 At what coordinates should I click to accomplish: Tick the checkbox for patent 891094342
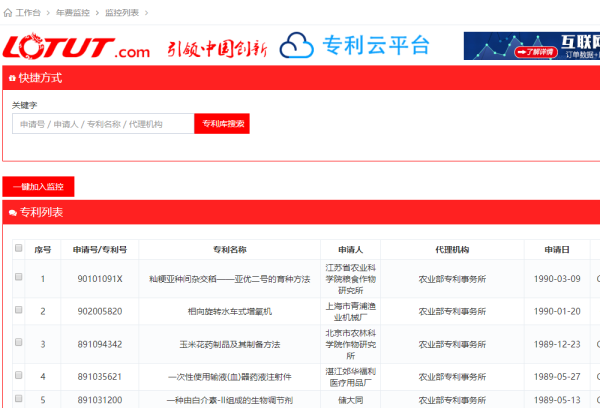tap(17, 343)
